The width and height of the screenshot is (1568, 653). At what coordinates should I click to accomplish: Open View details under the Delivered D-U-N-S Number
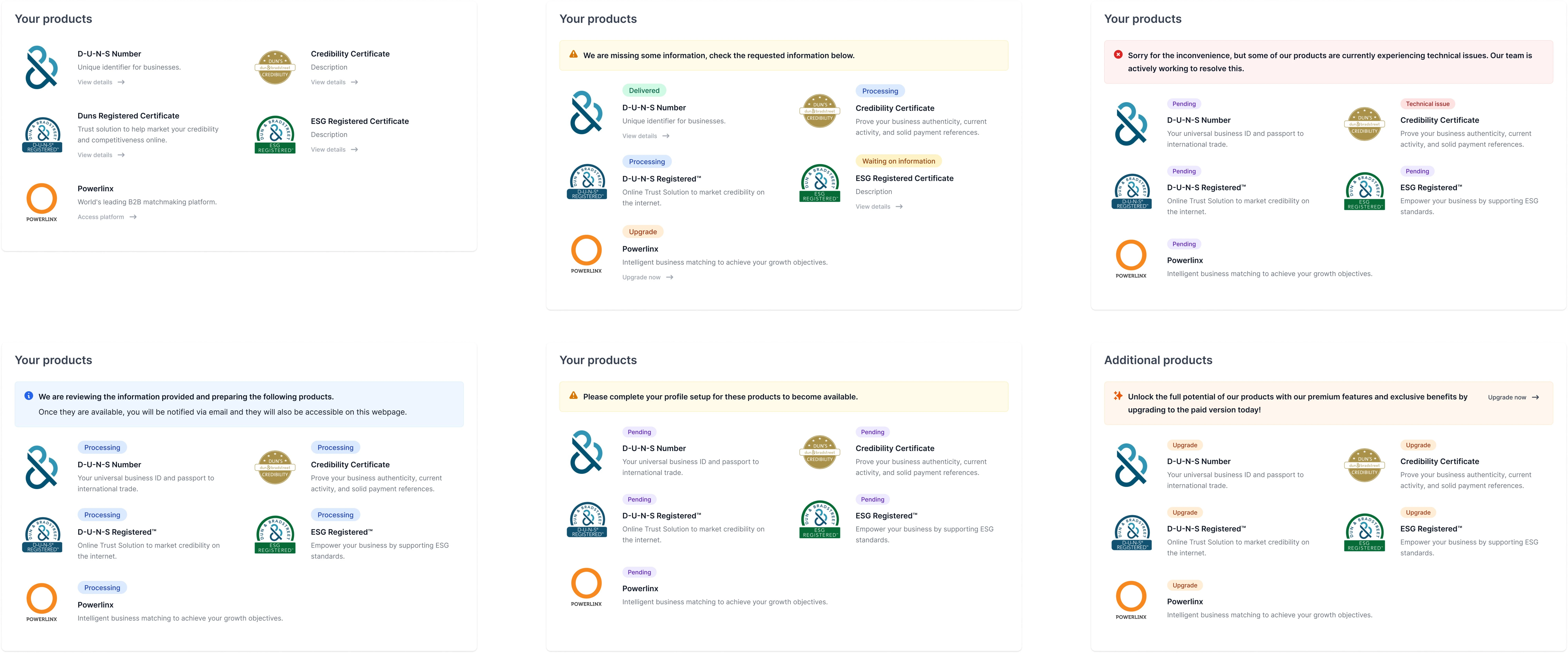(646, 136)
